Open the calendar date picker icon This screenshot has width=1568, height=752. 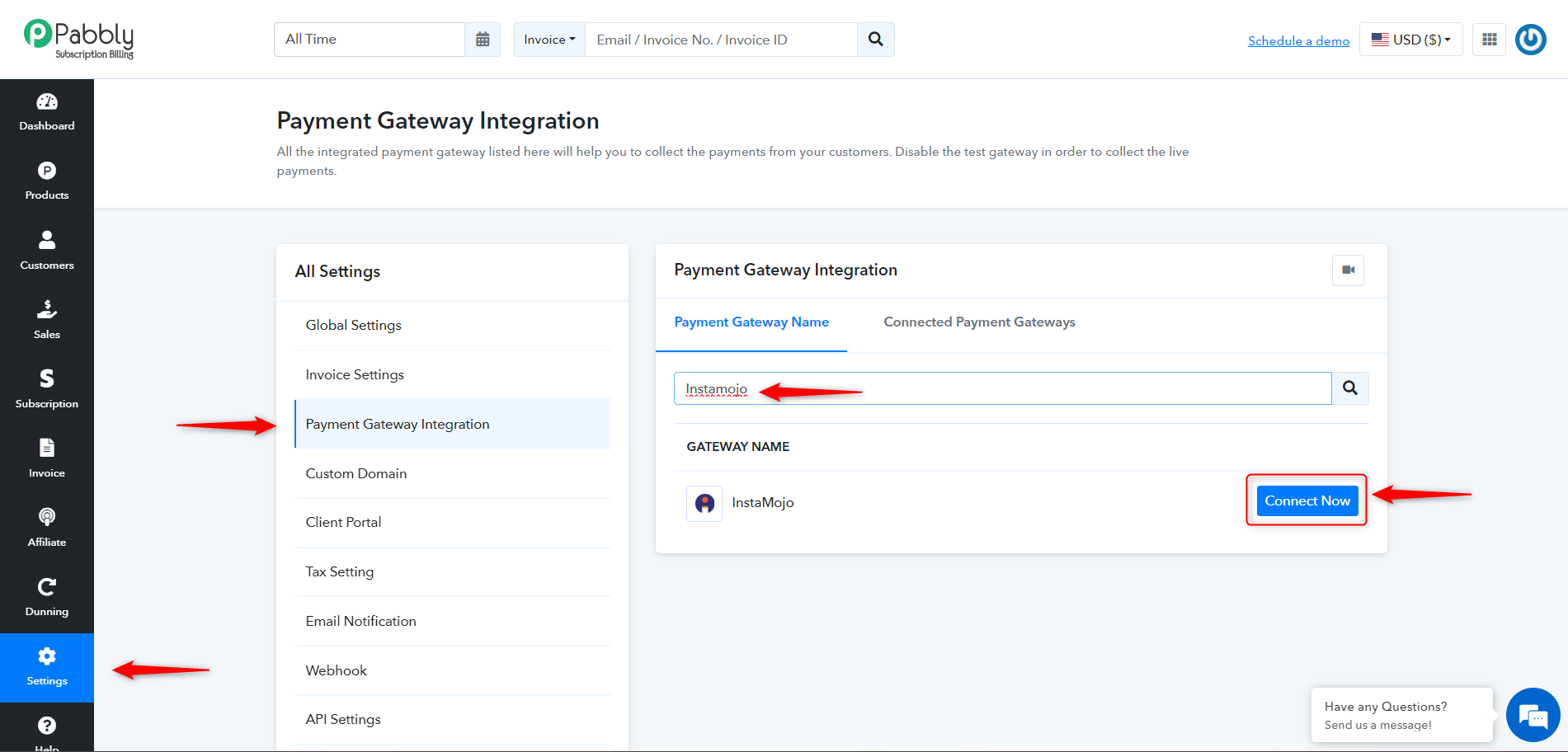(483, 40)
